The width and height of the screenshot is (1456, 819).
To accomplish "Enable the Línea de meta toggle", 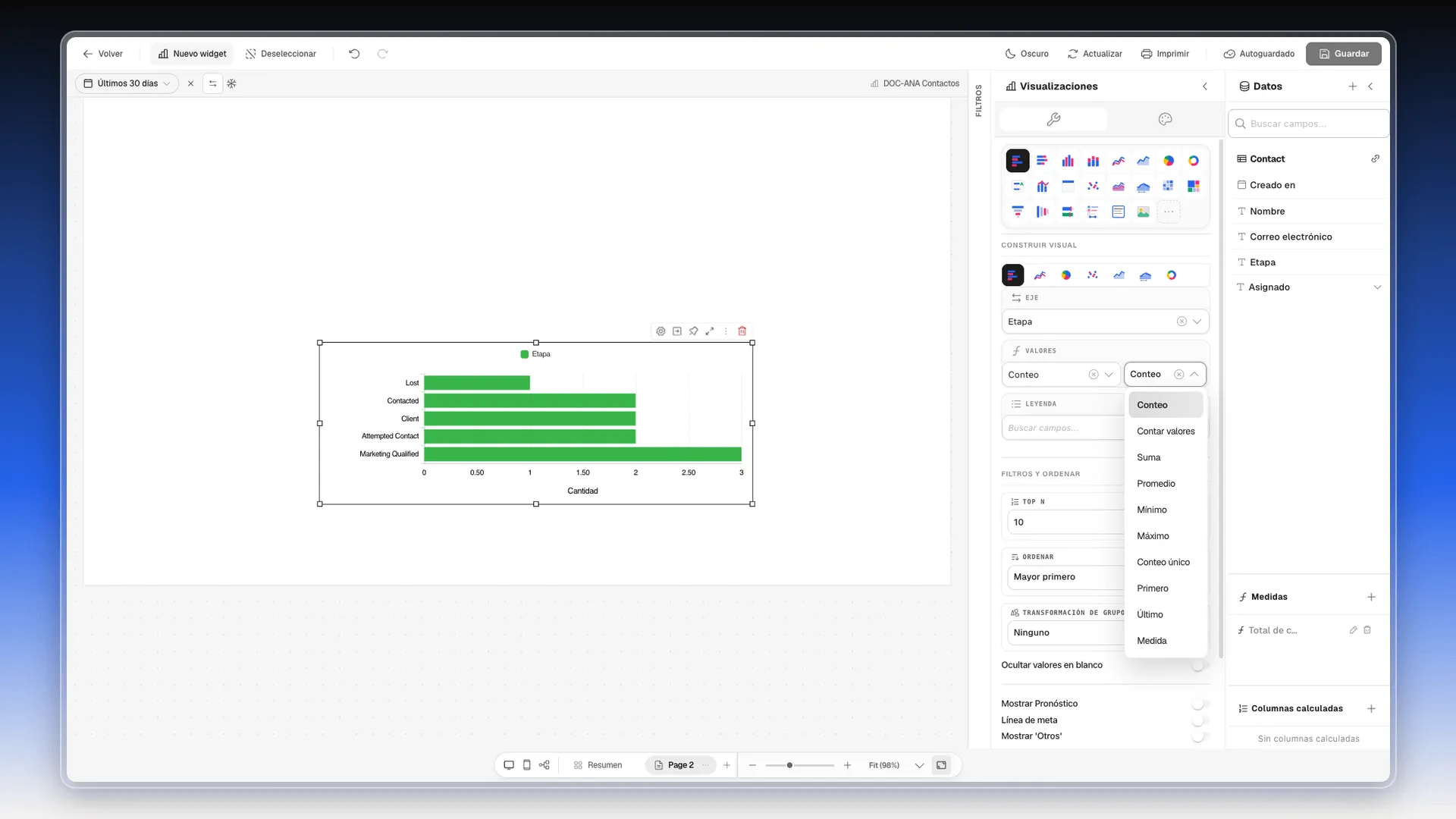I will (1199, 720).
